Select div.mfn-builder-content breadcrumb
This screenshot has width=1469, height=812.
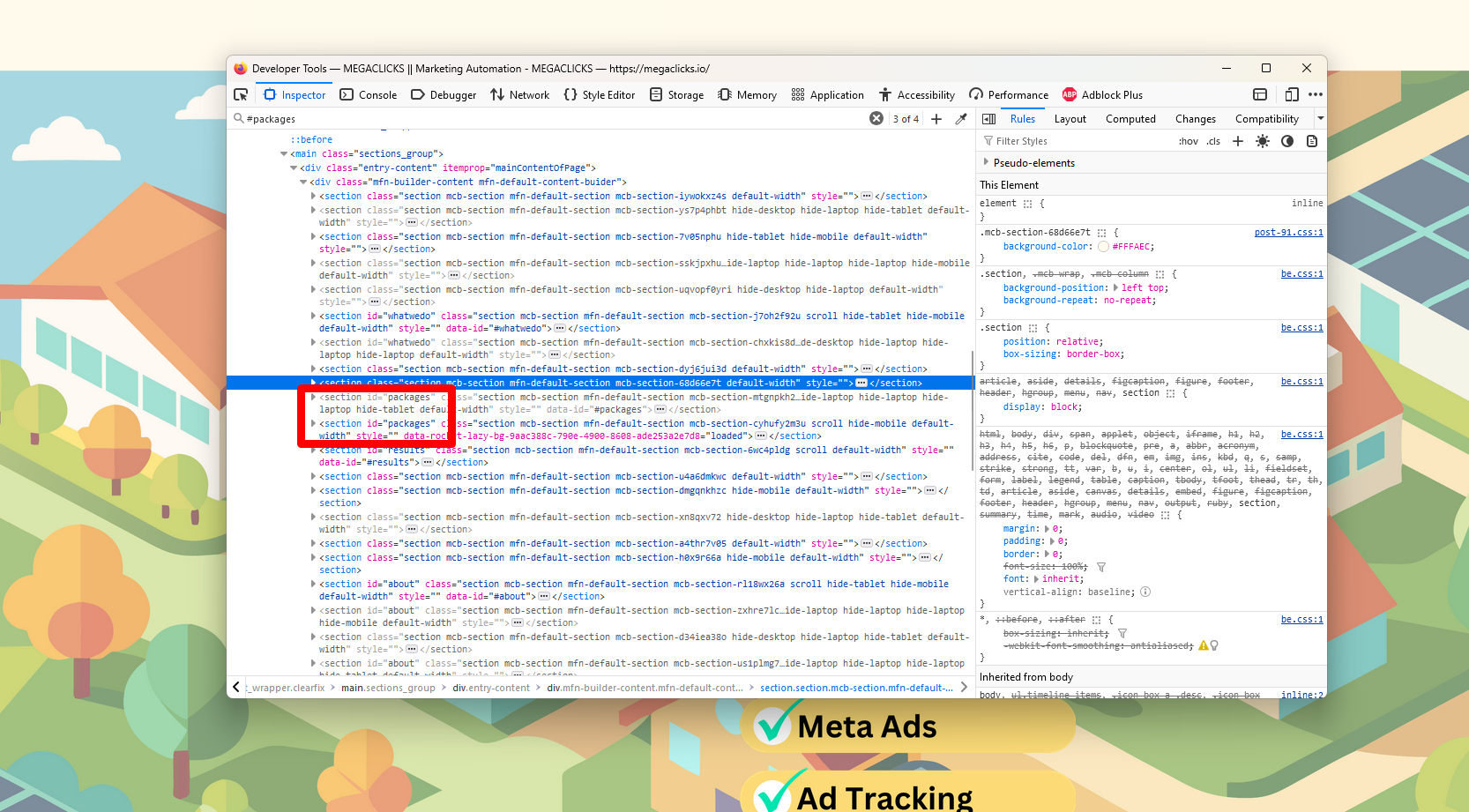pos(645,688)
